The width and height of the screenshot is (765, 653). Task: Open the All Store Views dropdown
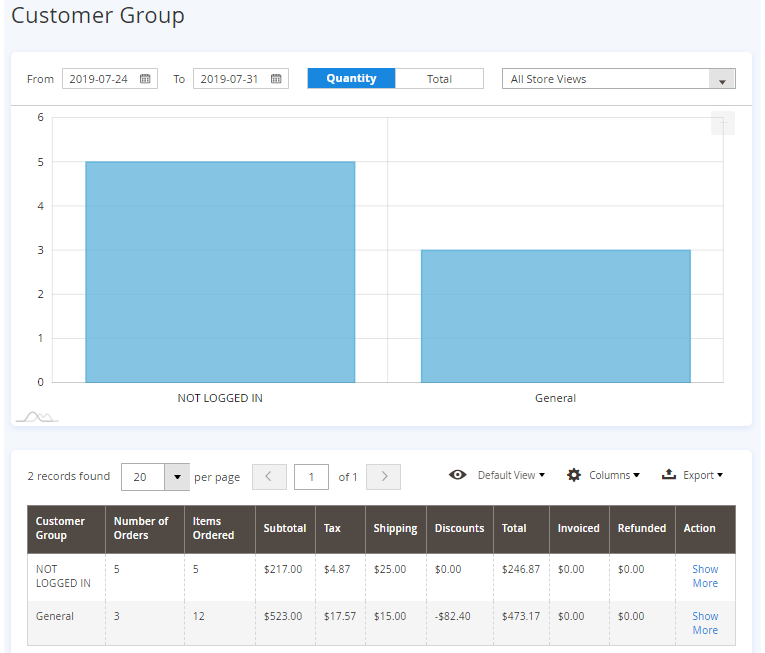(x=618, y=79)
